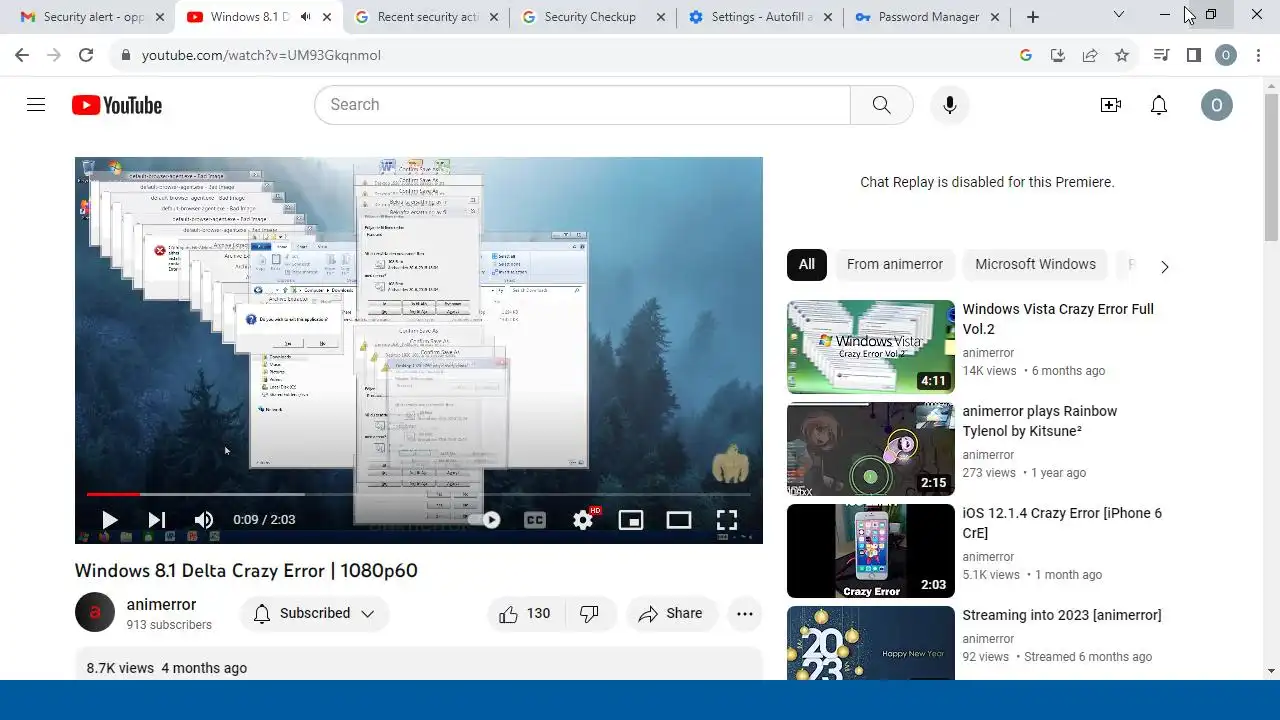Share this page from the address bar

pyautogui.click(x=1089, y=55)
